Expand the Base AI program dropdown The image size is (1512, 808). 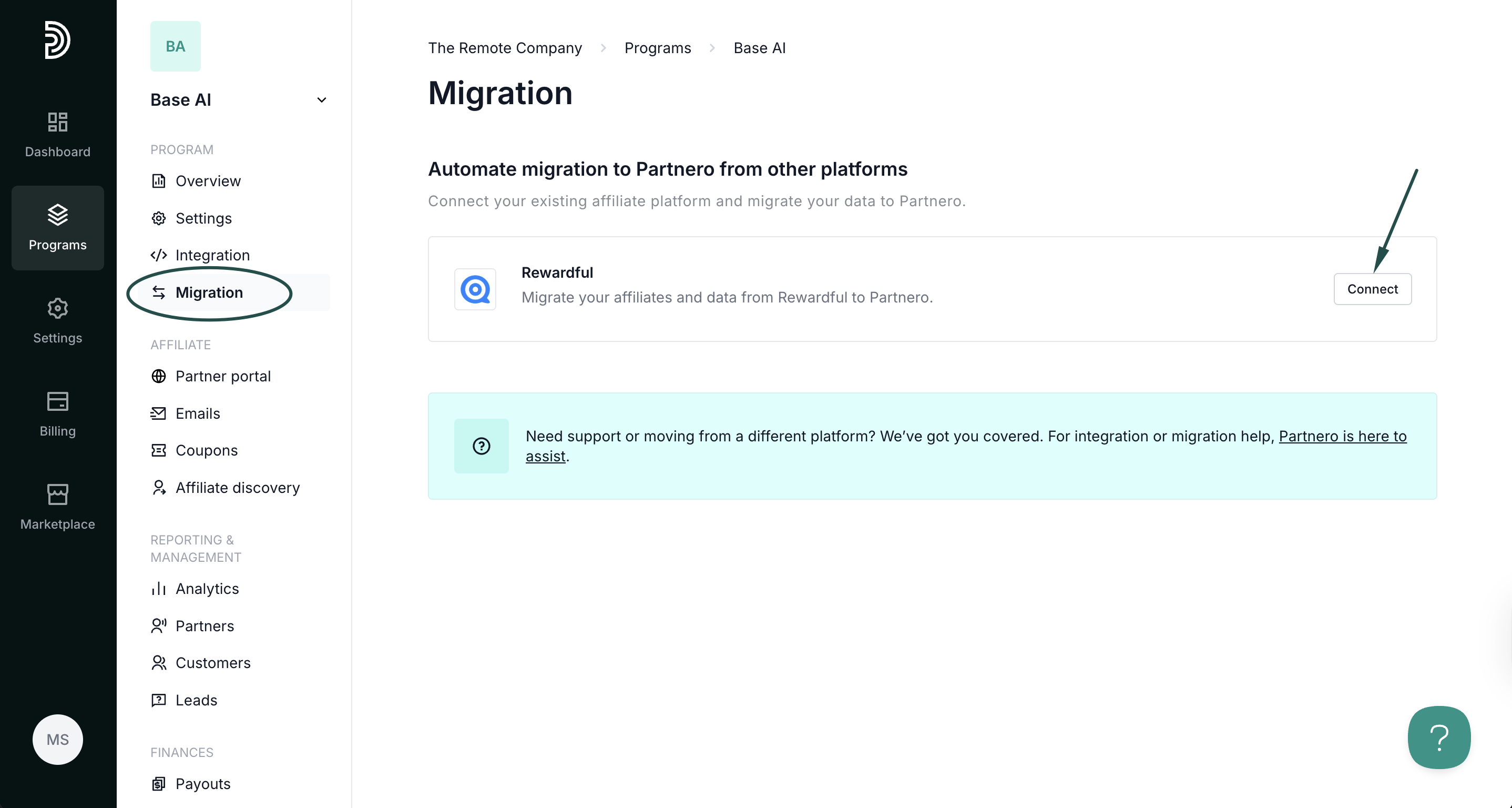(x=321, y=100)
